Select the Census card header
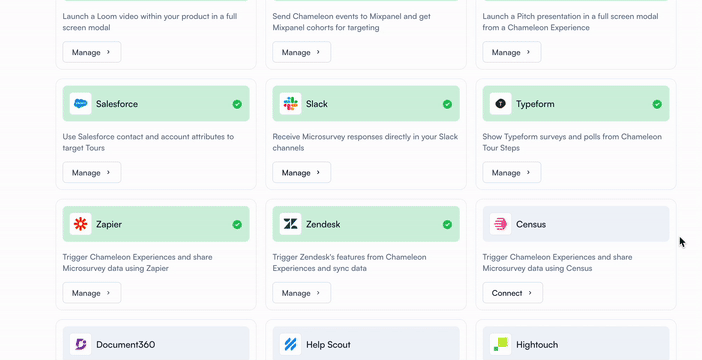The image size is (702, 360). [576, 224]
